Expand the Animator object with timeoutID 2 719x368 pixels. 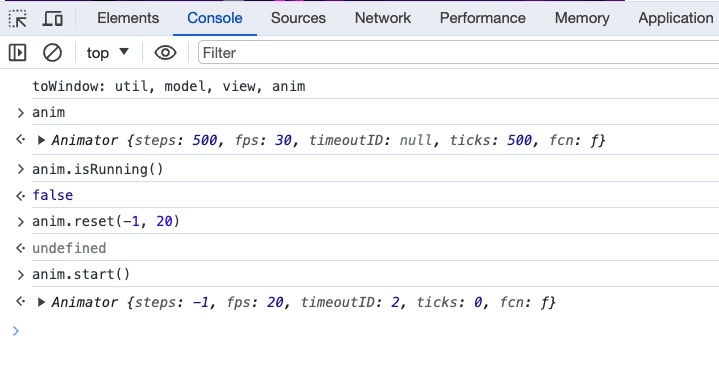coord(41,302)
